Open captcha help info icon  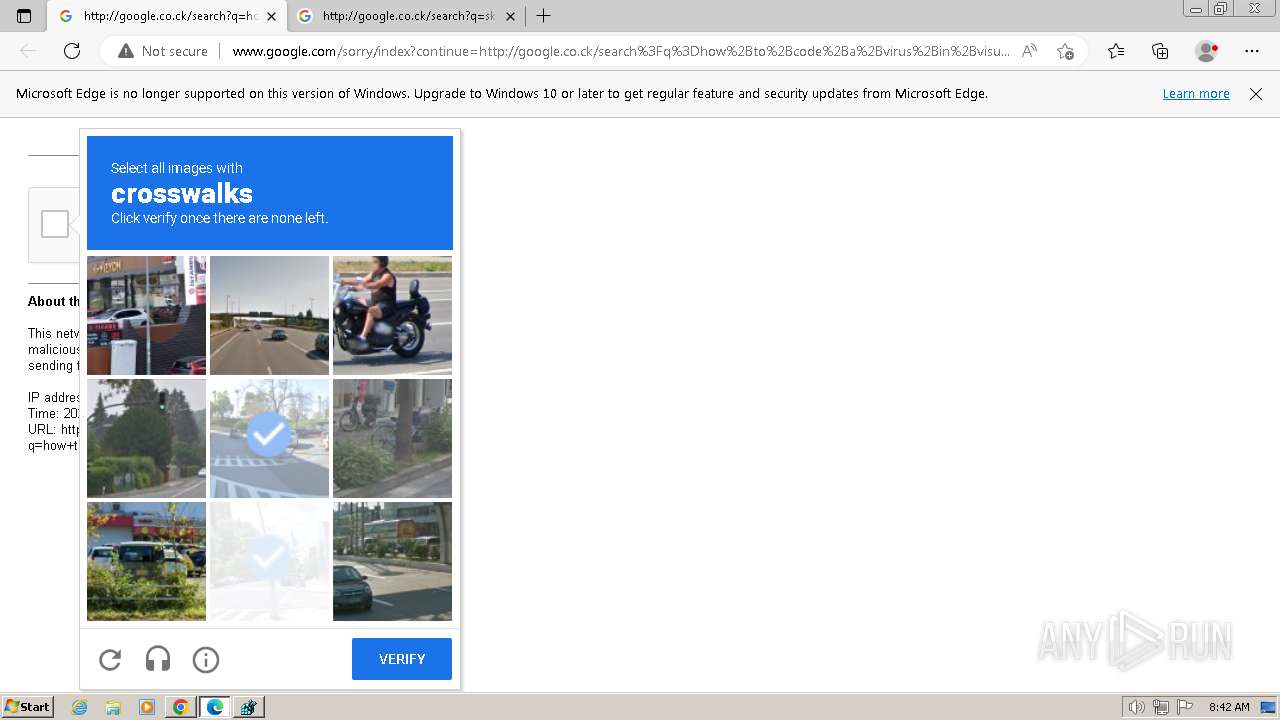[206, 659]
